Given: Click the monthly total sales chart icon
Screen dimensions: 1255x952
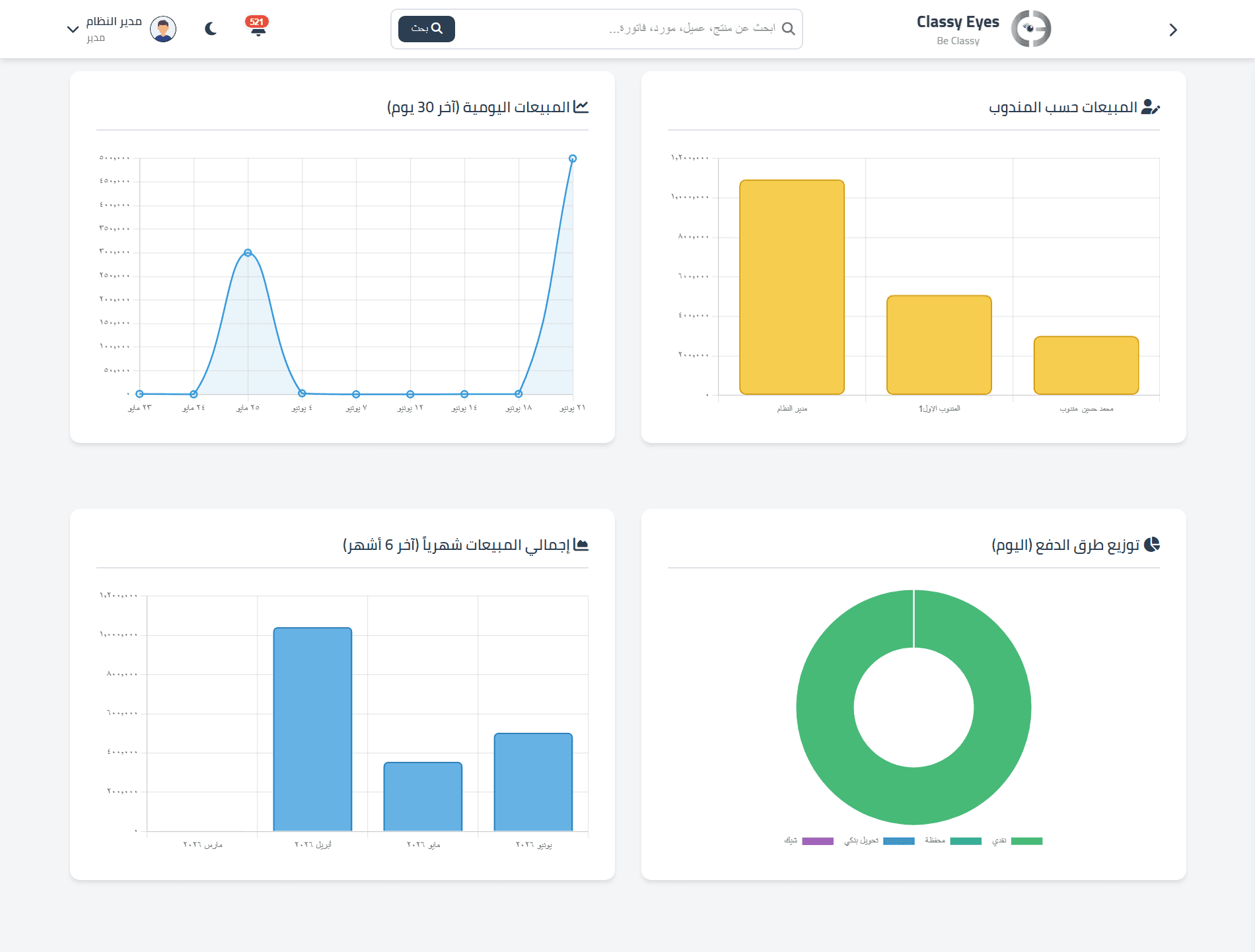Looking at the screenshot, I should click(581, 545).
